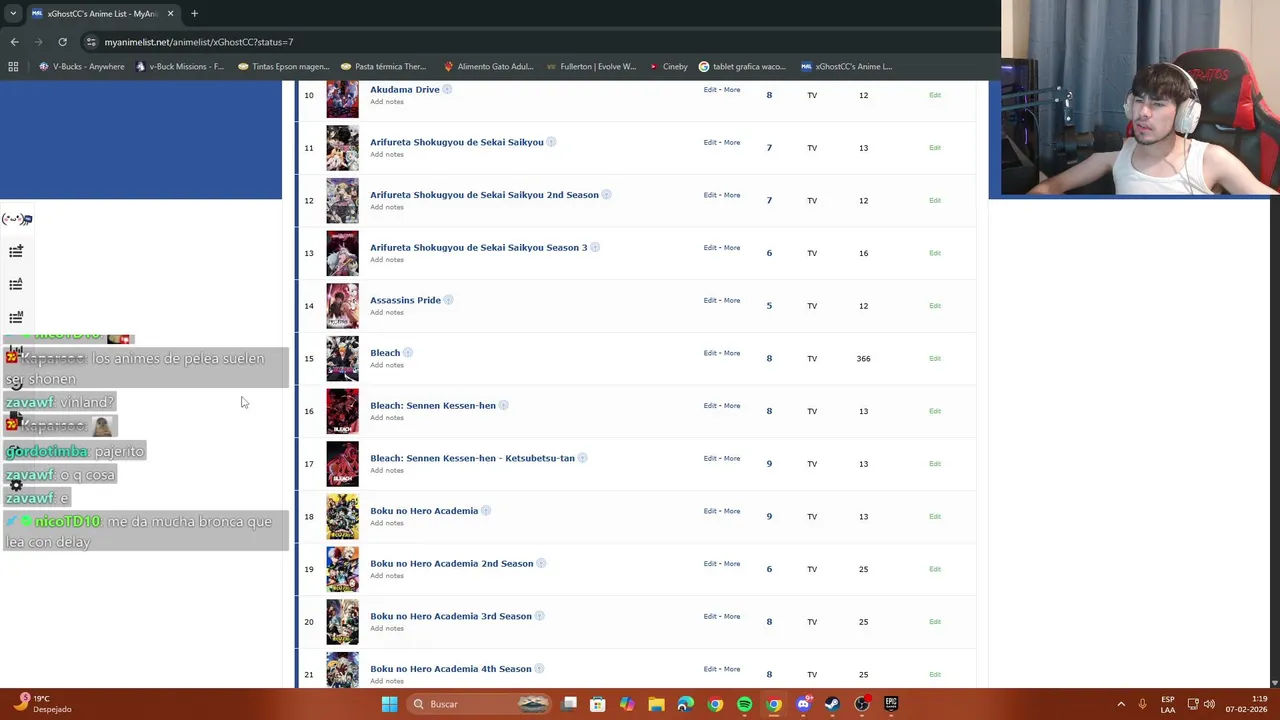Open the Tintas Epson bookmark
The height and width of the screenshot is (720, 1280).
click(x=283, y=67)
